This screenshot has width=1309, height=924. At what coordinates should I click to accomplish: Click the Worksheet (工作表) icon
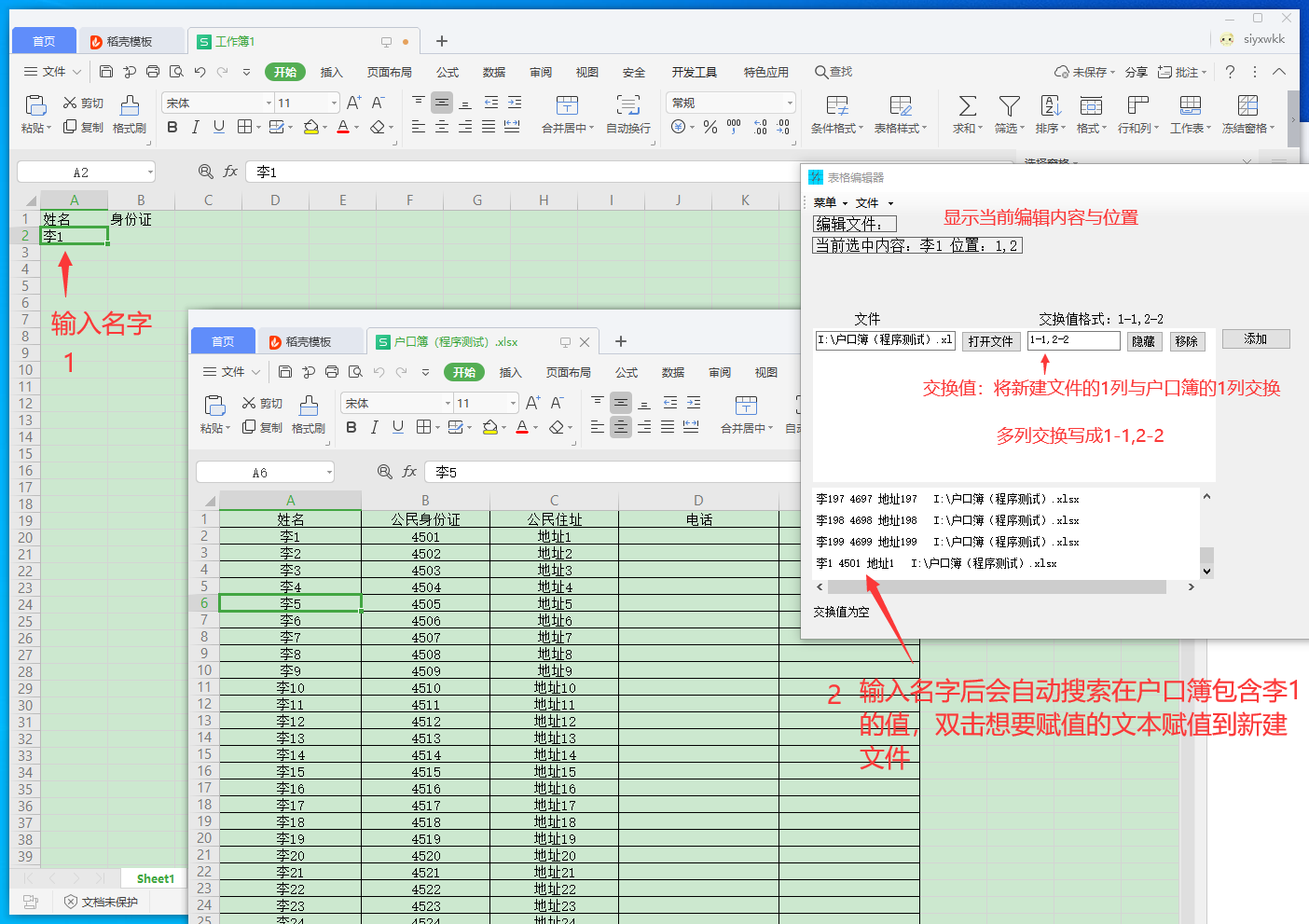point(1191,105)
